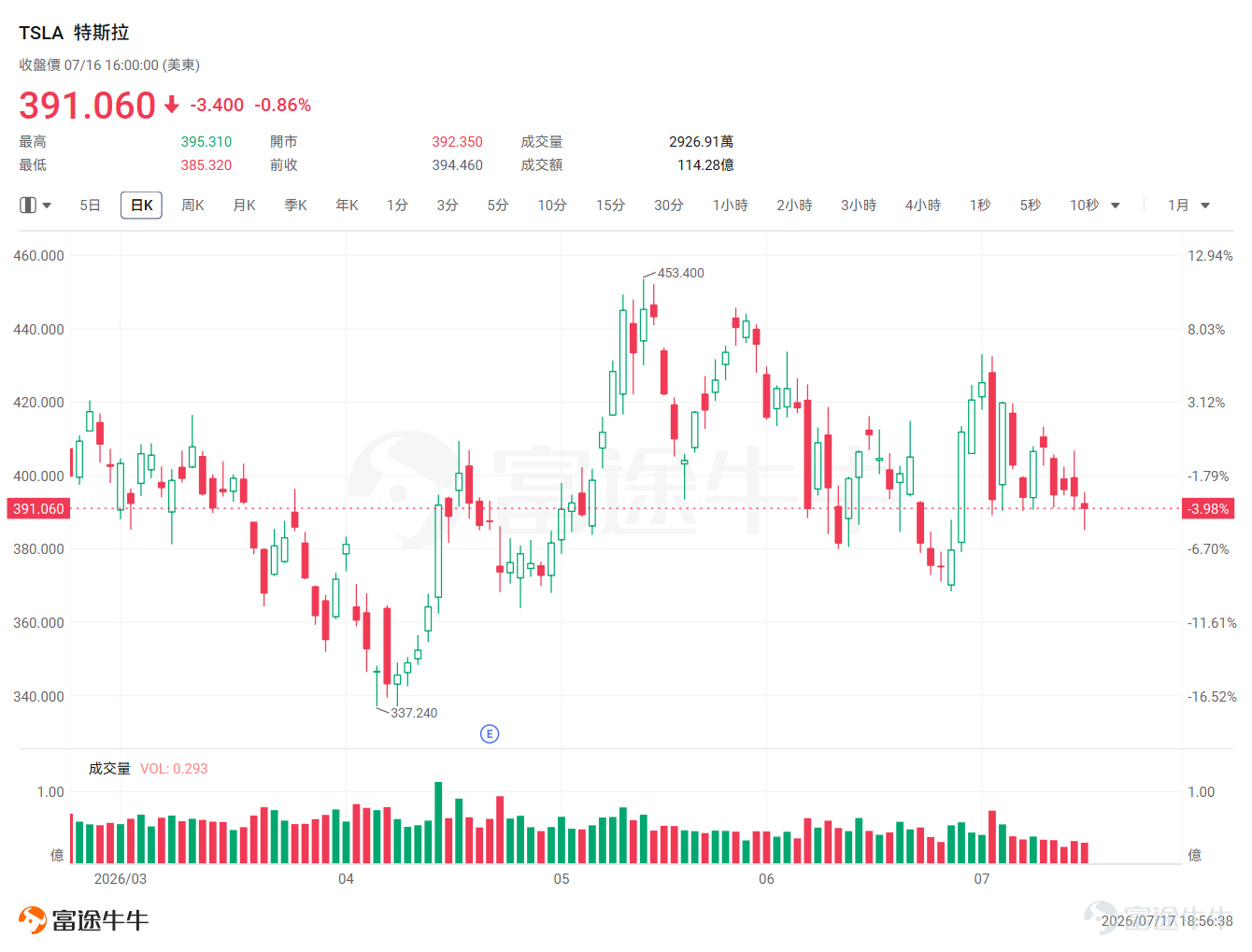Click the 富途牛牛 brand text at bottom

click(x=100, y=921)
